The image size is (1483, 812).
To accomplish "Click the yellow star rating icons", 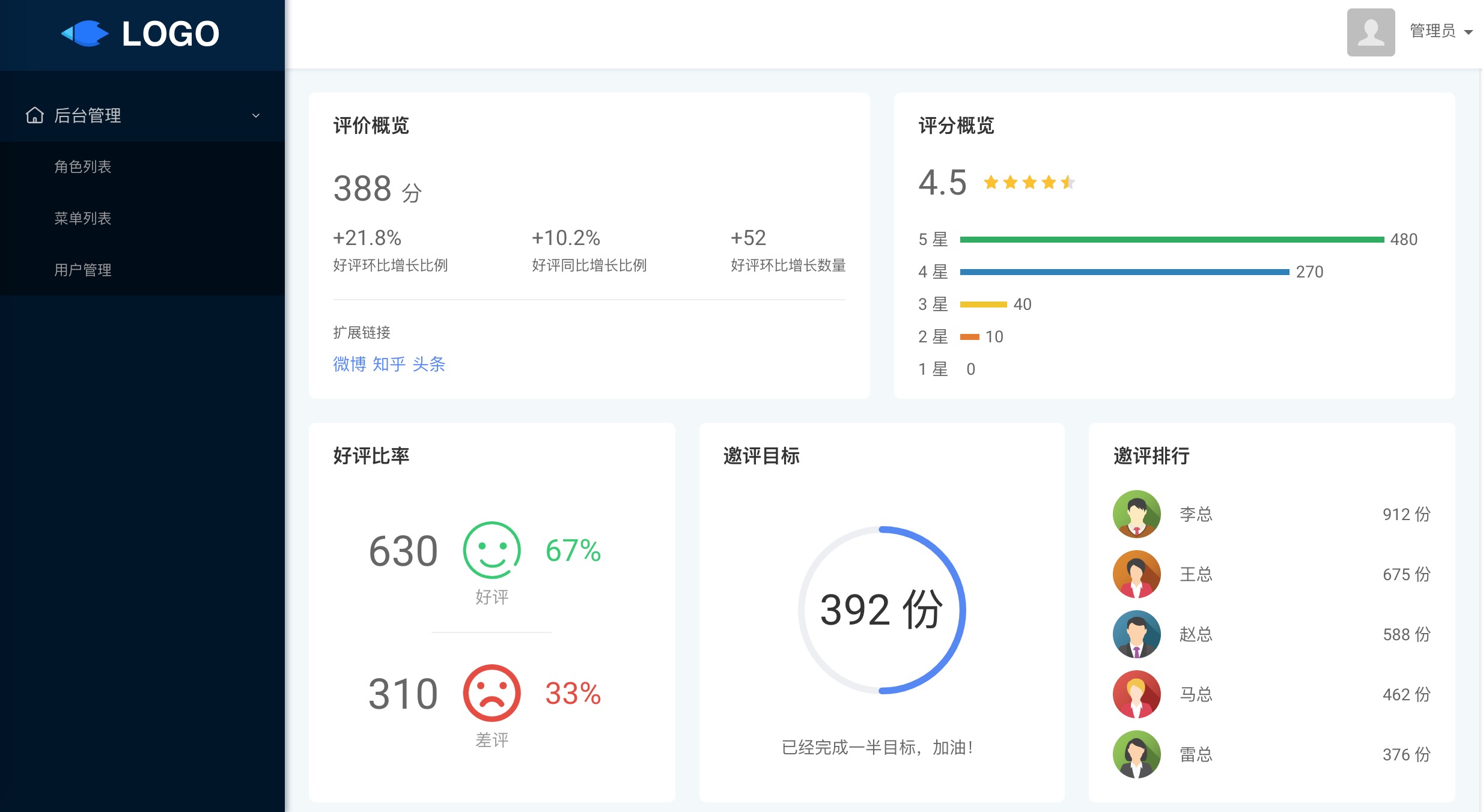I will pos(1029,182).
